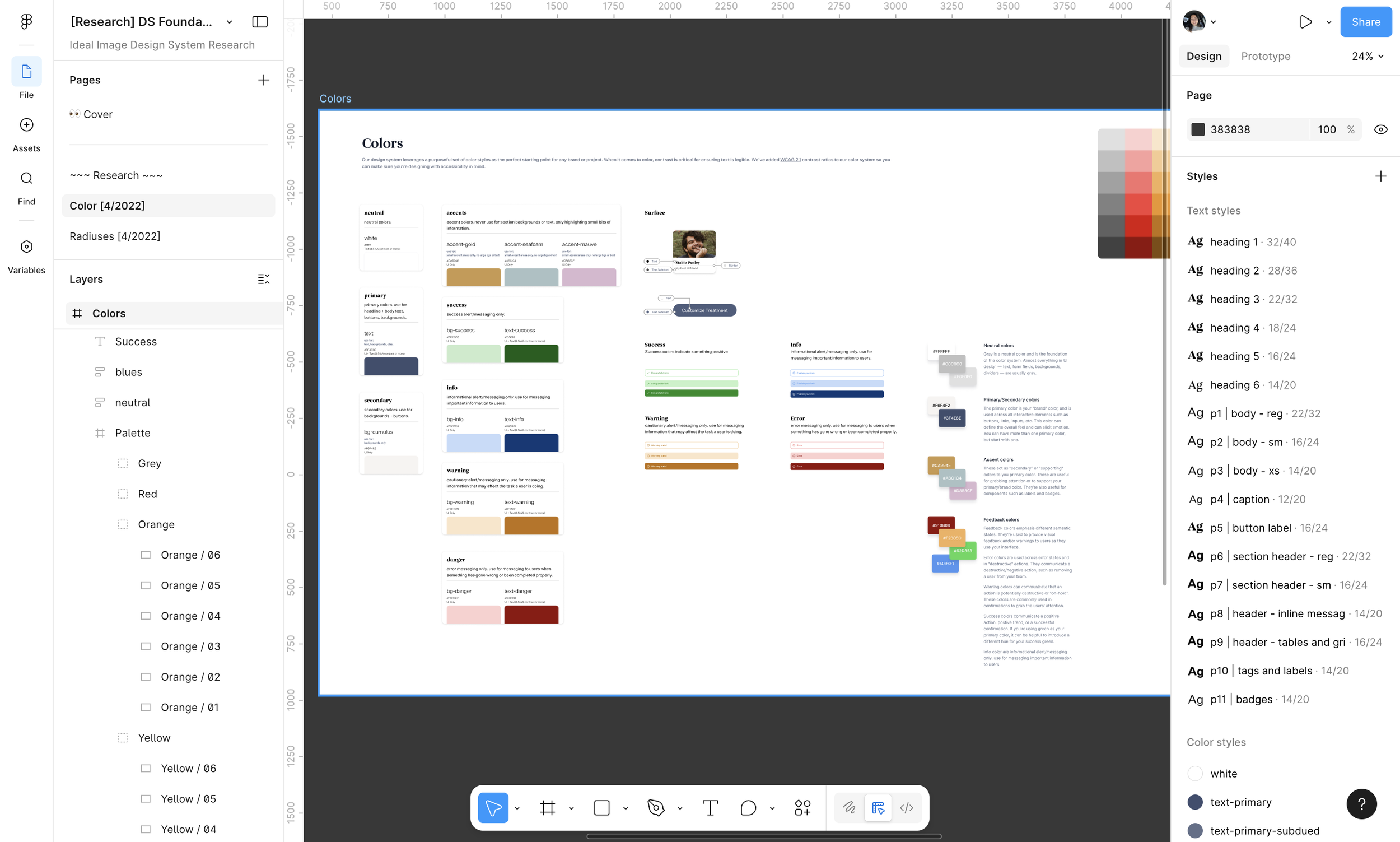The image size is (1400, 842).
Task: Click the page background color swatch
Action: pos(1198,129)
